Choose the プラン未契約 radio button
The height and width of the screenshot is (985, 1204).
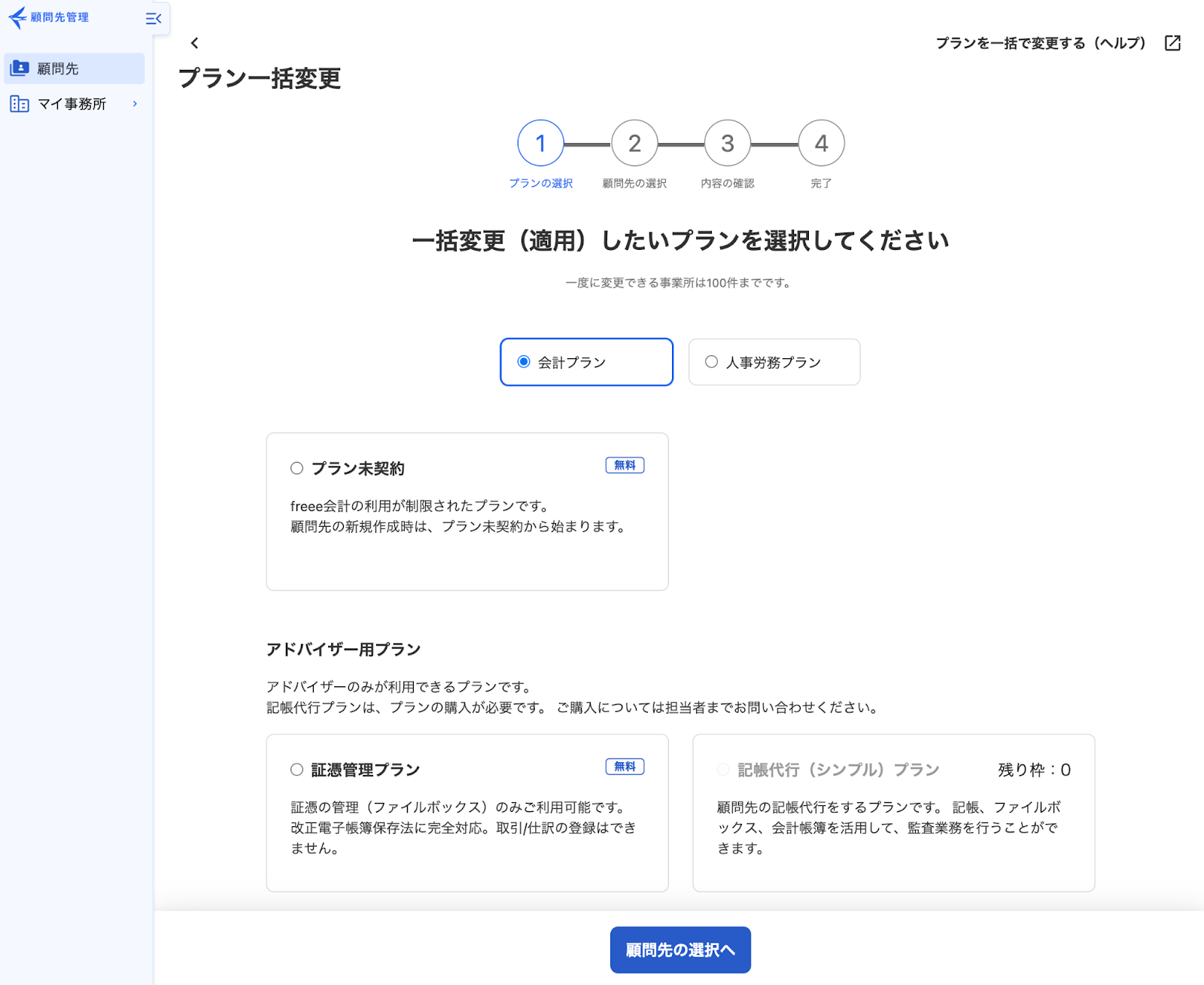297,468
